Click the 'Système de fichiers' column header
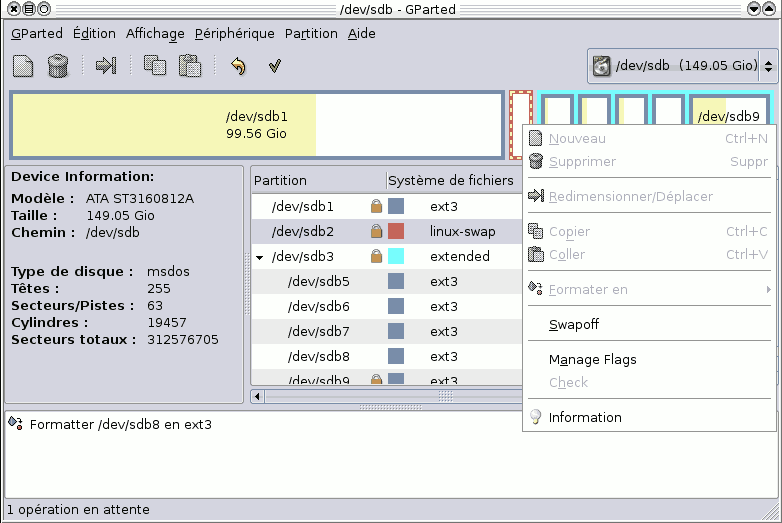Screen dimensions: 782x523 pyautogui.click(x=450, y=181)
